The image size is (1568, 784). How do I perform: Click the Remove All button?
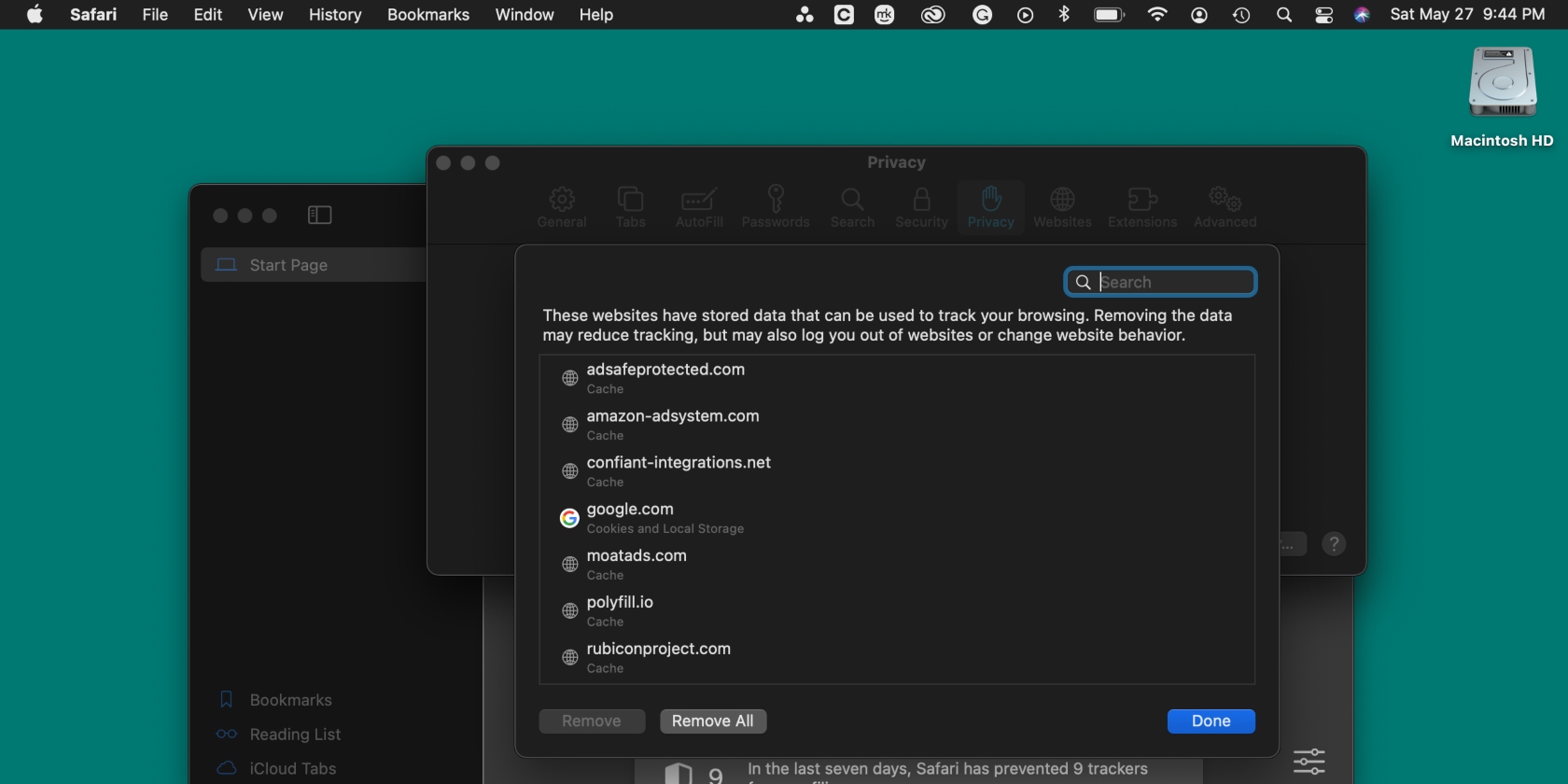[x=713, y=721]
